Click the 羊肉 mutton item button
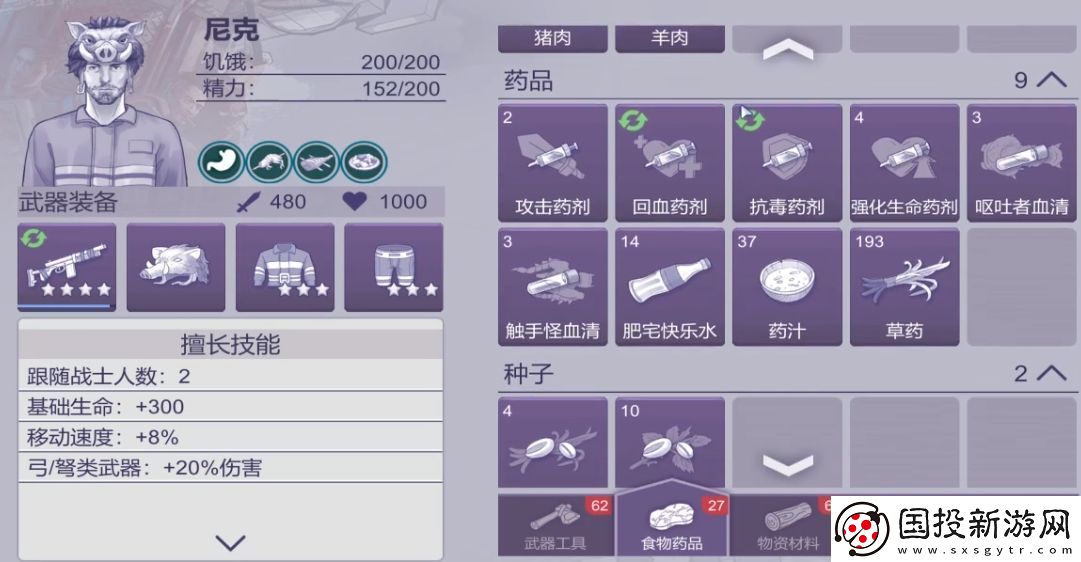This screenshot has height=562, width=1081. point(669,39)
